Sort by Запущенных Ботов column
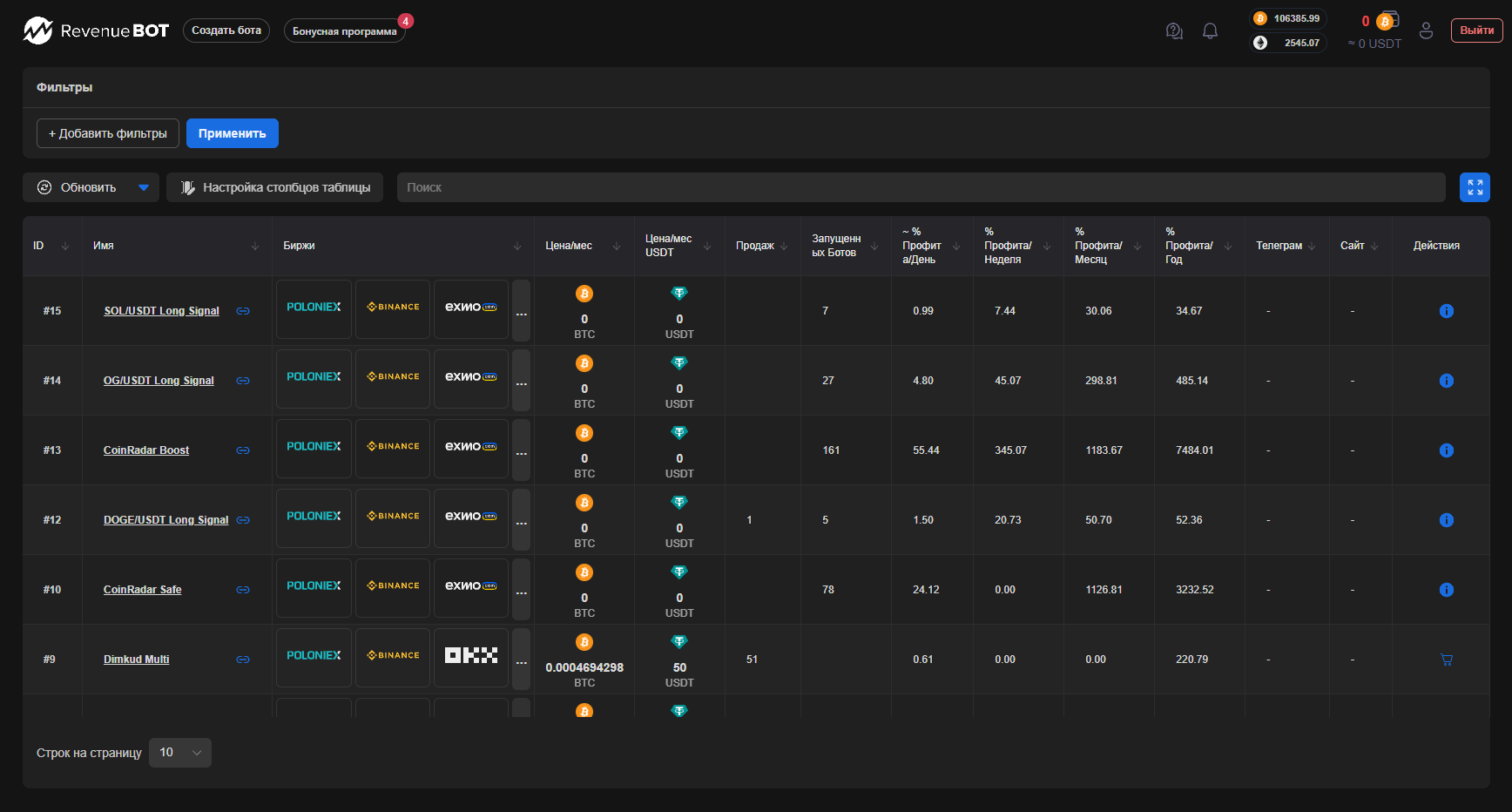This screenshot has height=812, width=1512. pyautogui.click(x=874, y=247)
